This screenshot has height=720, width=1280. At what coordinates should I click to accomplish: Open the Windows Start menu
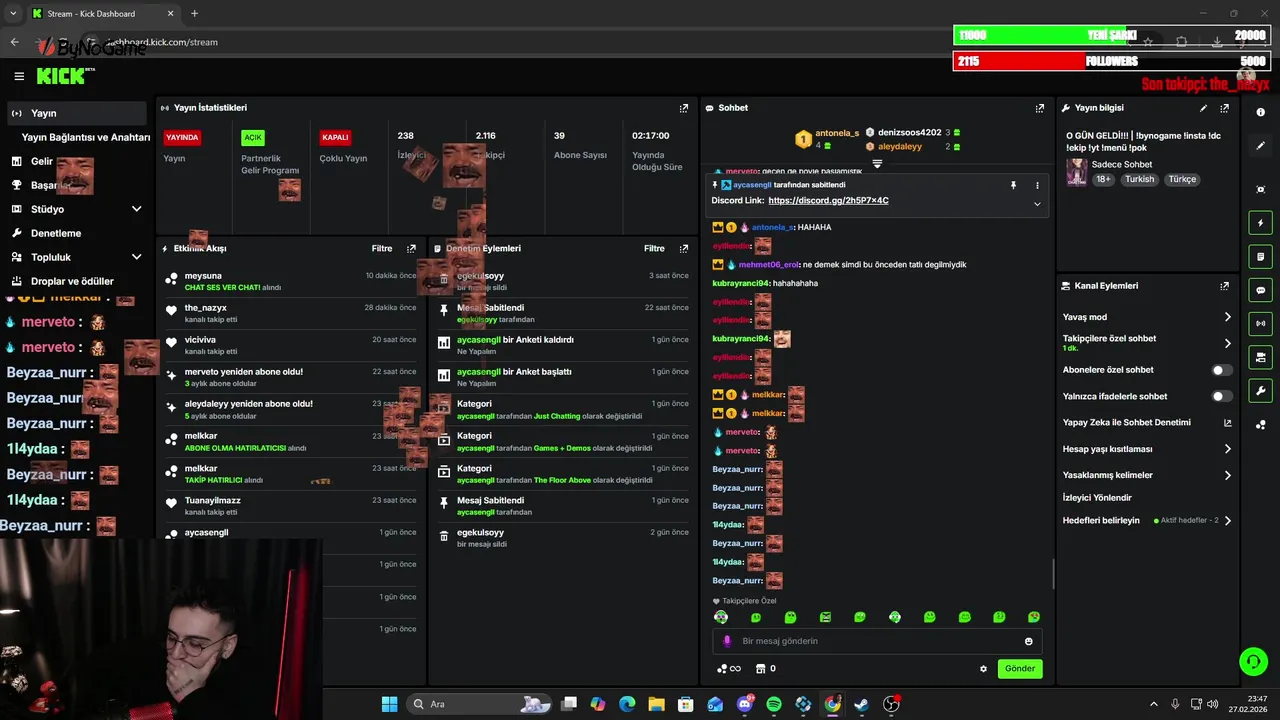[389, 704]
